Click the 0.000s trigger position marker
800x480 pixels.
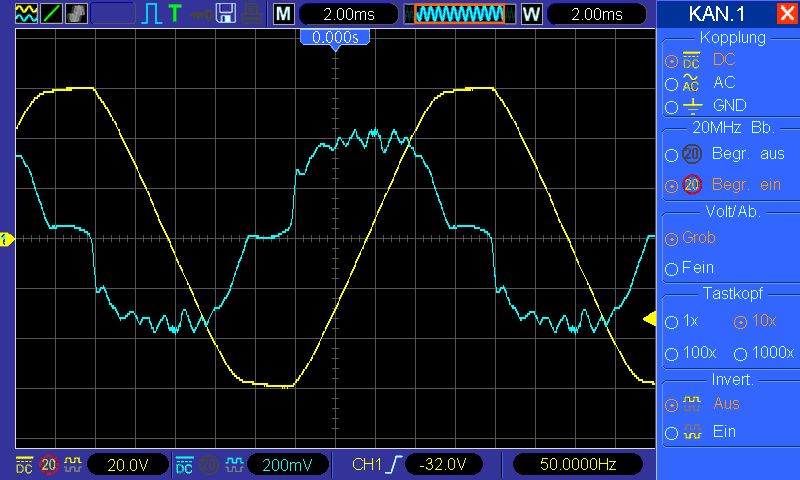click(x=335, y=37)
